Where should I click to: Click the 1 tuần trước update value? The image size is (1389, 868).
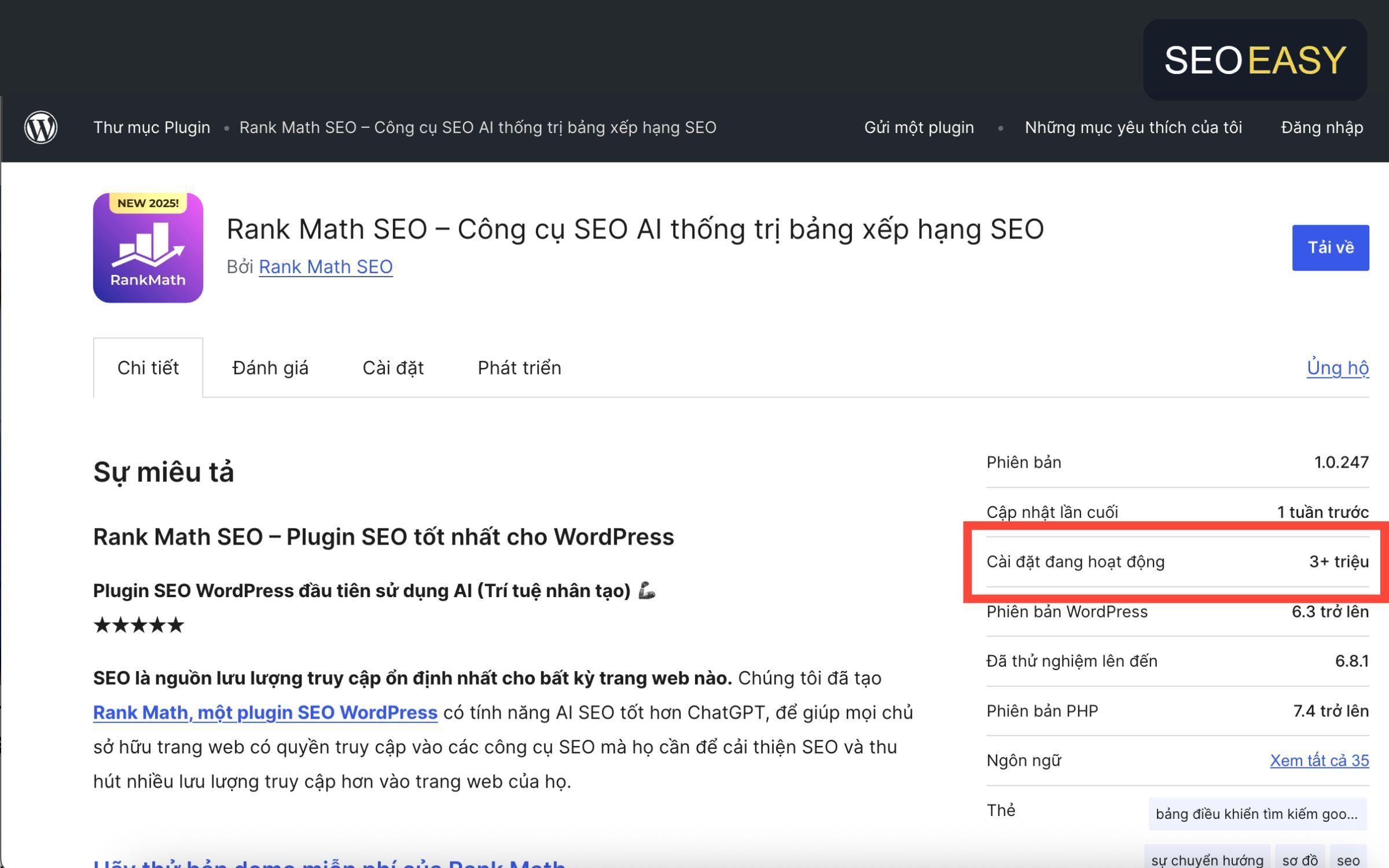(x=1322, y=512)
